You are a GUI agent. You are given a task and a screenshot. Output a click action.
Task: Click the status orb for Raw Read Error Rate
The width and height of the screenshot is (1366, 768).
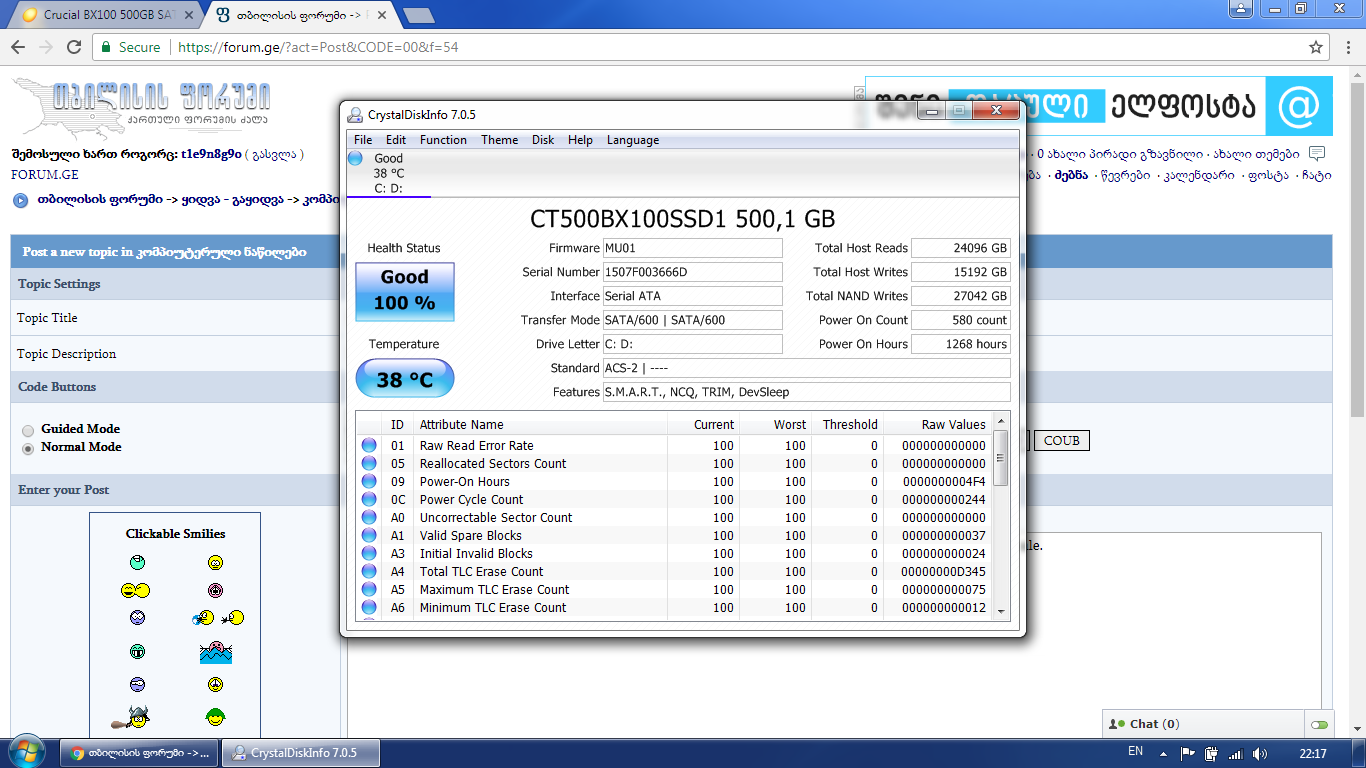point(369,446)
